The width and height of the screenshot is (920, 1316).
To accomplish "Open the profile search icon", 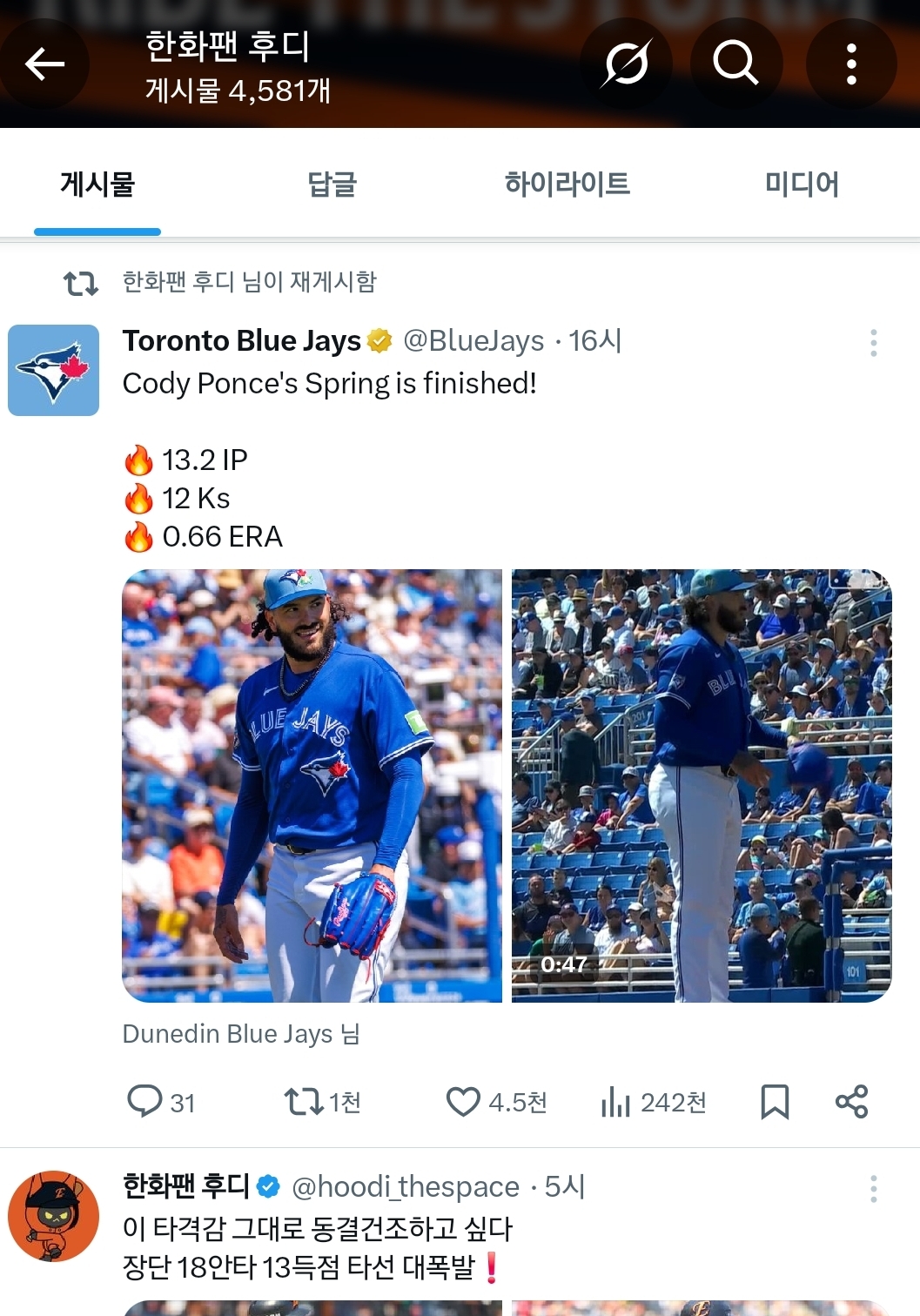I will [735, 64].
